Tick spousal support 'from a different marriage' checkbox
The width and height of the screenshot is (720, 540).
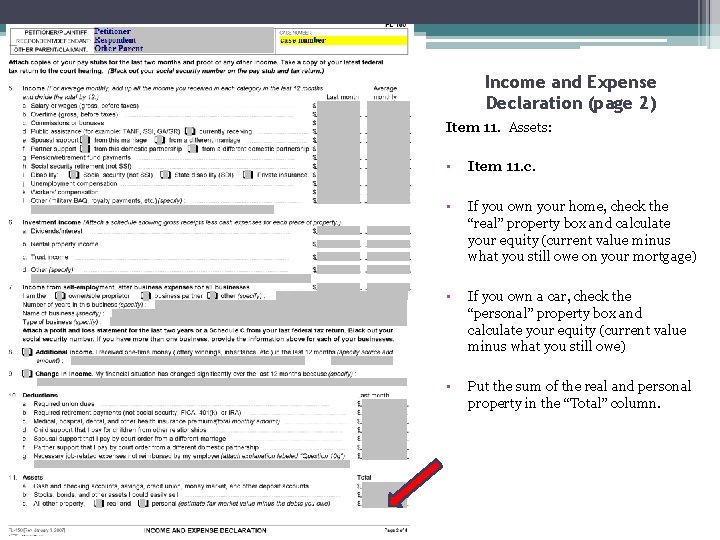click(x=159, y=140)
